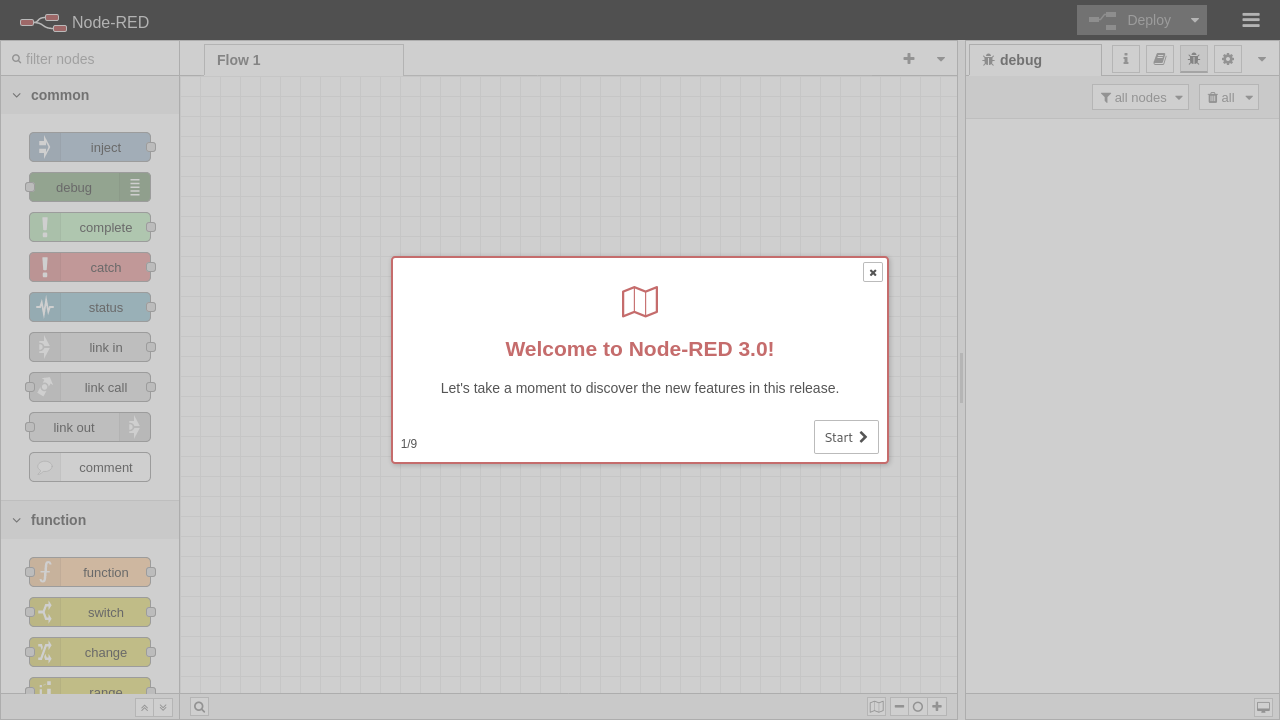This screenshot has width=1280, height=720.
Task: Select the catch node in palette
Action: tap(90, 267)
